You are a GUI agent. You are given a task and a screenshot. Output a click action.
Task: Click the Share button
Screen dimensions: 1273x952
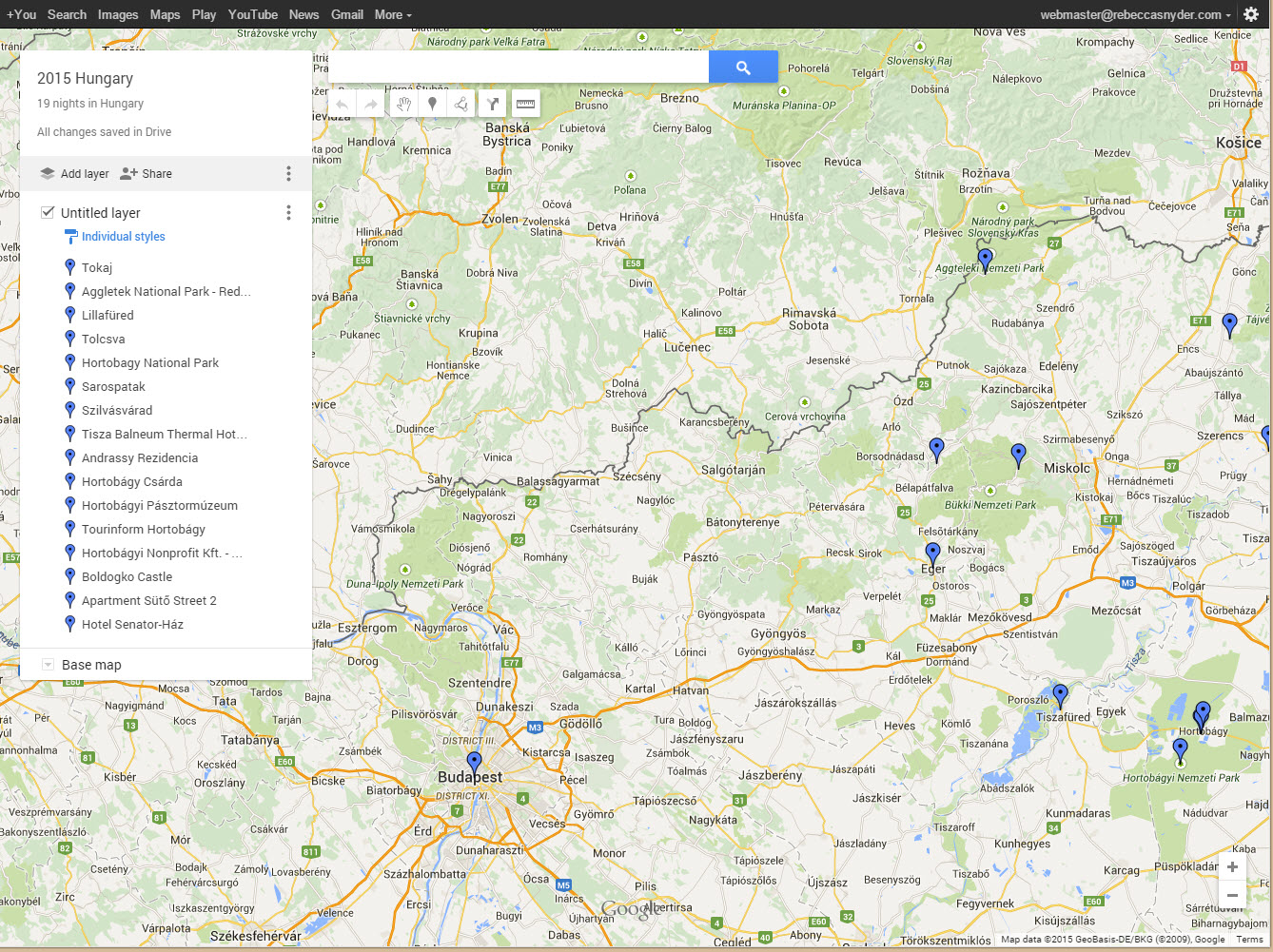click(x=147, y=174)
